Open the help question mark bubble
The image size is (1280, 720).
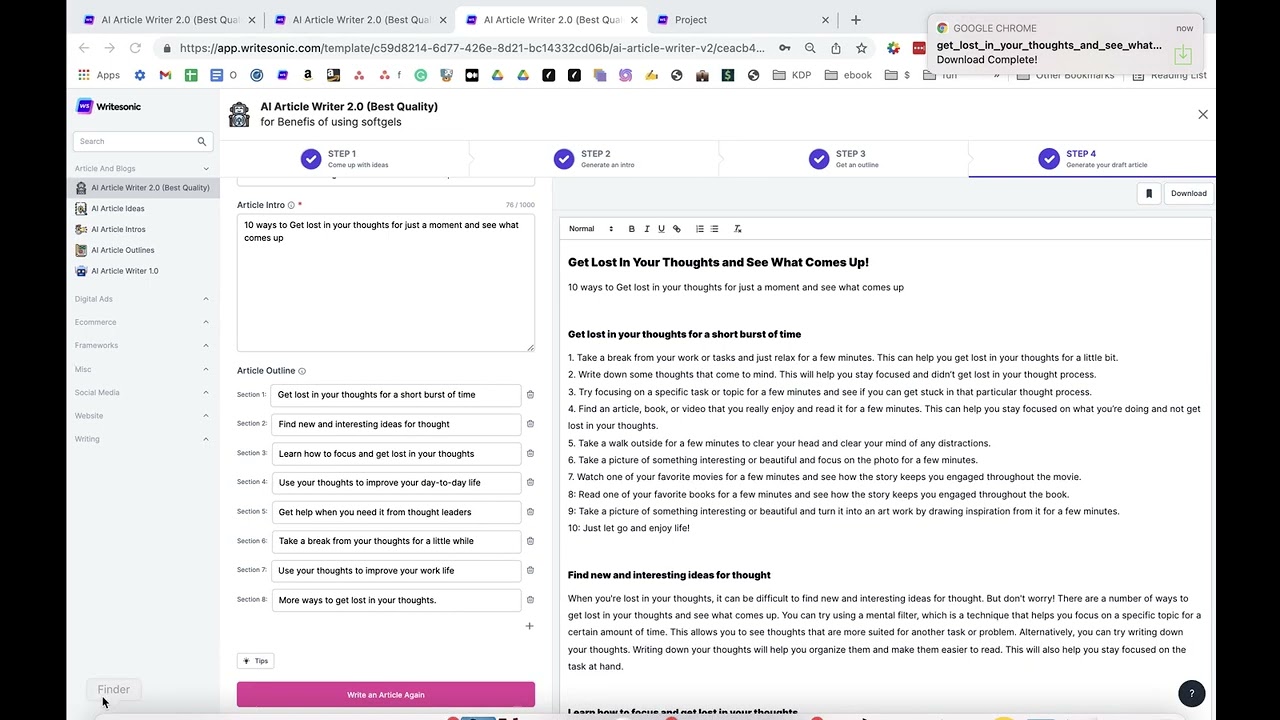pyautogui.click(x=1191, y=693)
